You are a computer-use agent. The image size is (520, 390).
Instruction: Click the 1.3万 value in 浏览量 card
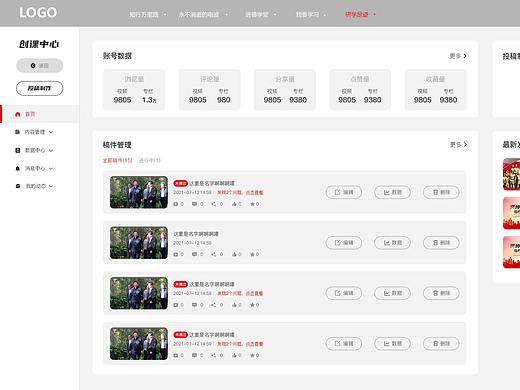pos(149,100)
